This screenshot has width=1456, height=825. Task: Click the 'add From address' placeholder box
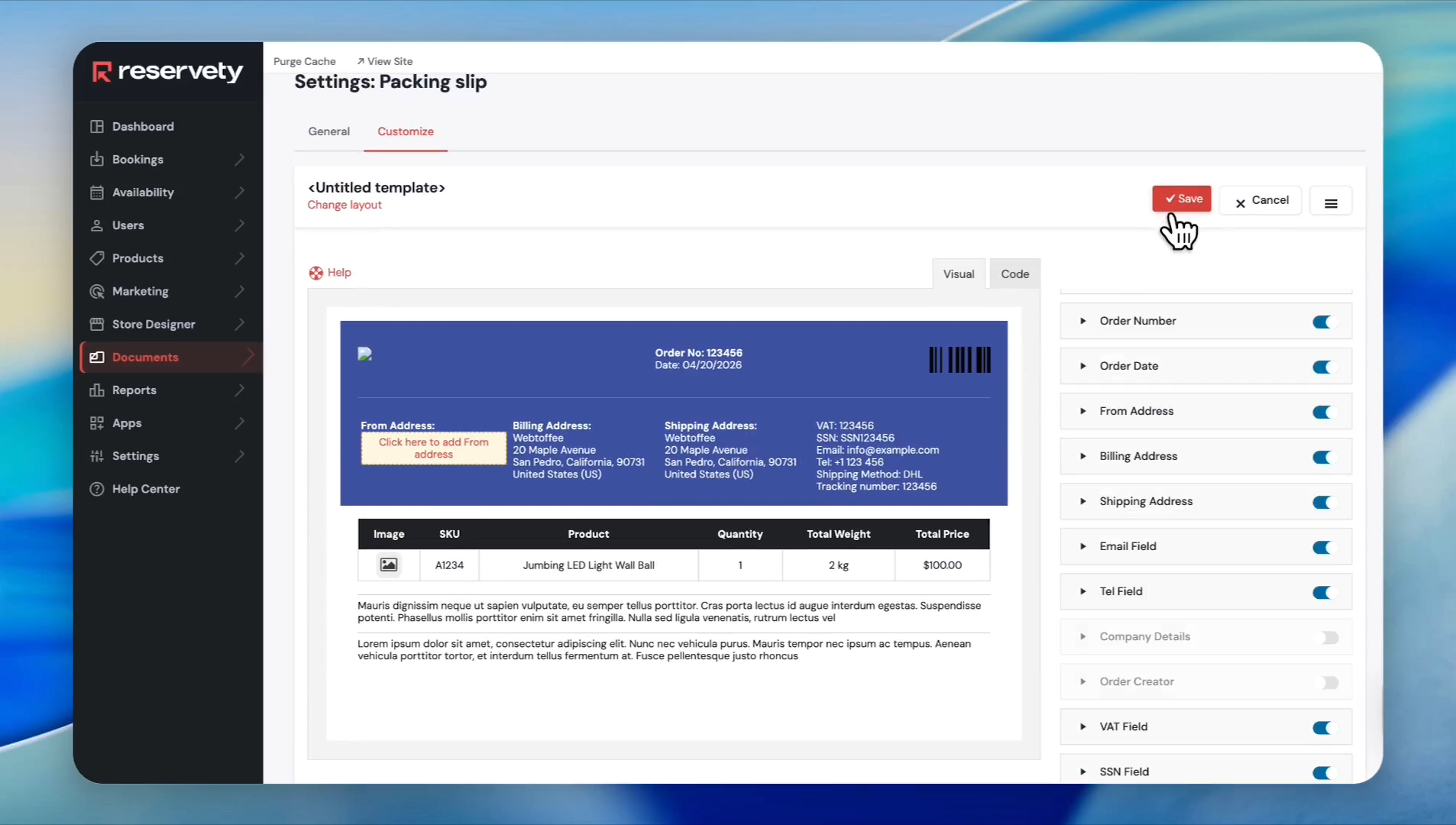pyautogui.click(x=433, y=448)
